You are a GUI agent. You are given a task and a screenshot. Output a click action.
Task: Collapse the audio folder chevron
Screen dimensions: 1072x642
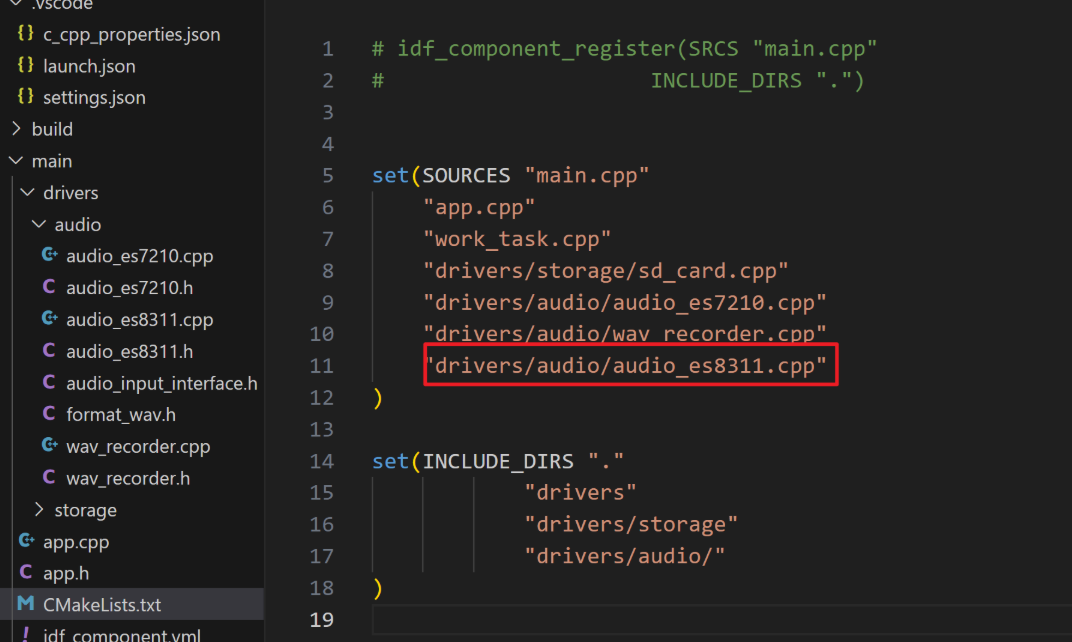39,224
